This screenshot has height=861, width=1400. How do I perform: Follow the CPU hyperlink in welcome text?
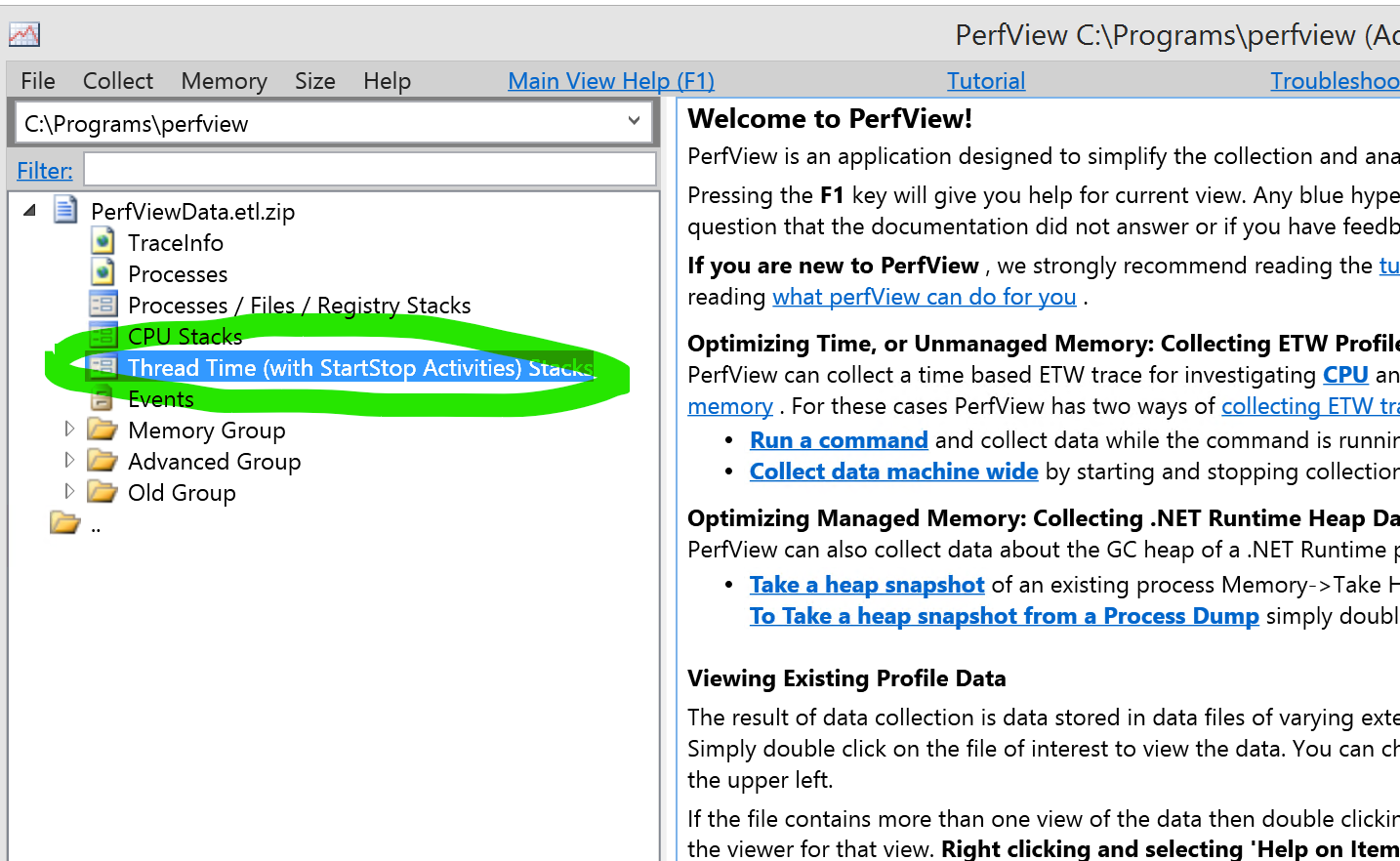tap(1345, 375)
